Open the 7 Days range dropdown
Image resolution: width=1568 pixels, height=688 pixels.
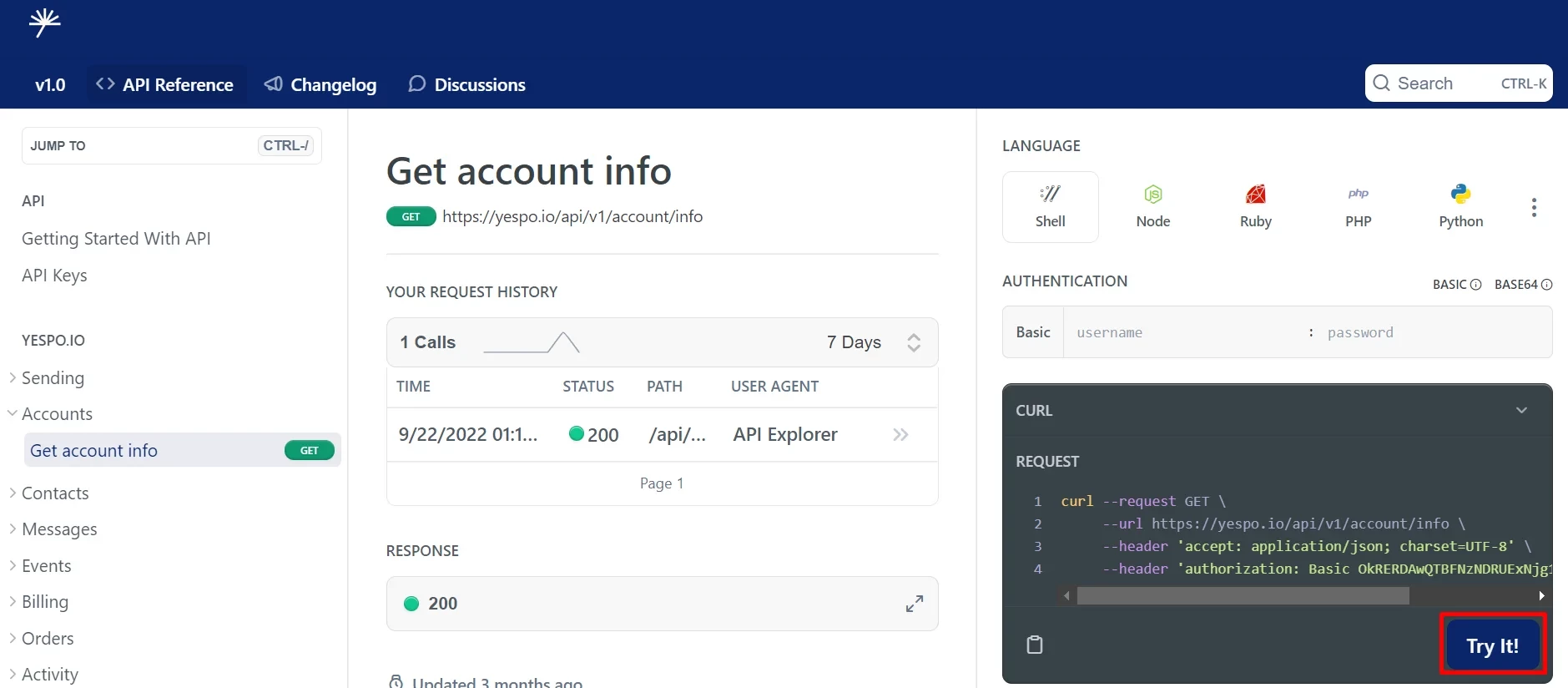874,342
